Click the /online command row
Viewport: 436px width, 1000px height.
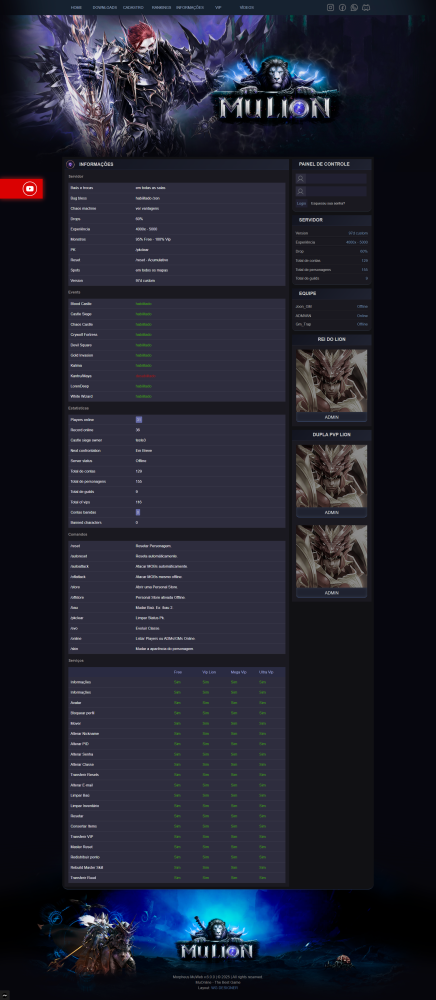[x=177, y=638]
